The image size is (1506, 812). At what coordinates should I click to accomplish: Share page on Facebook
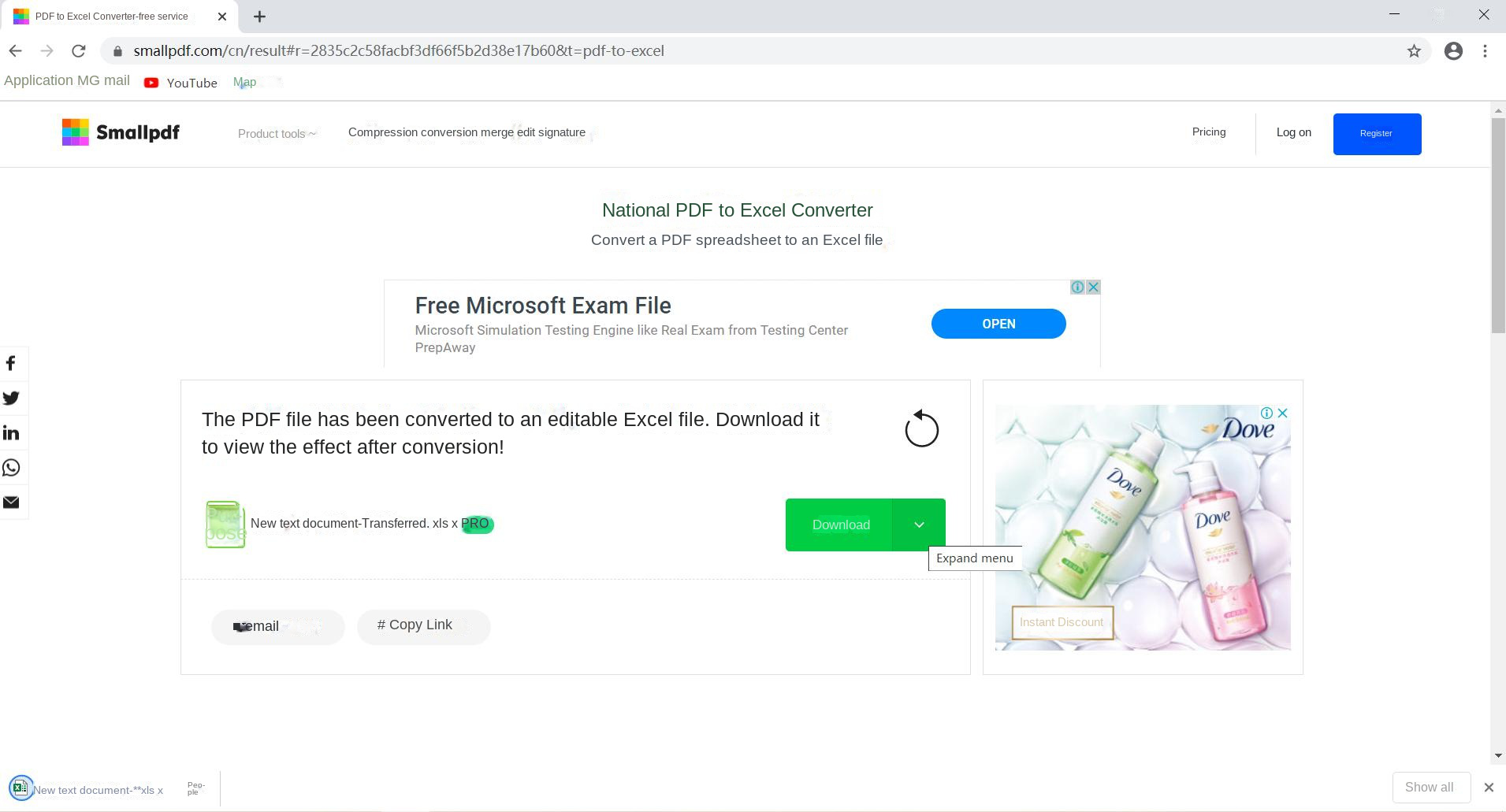tap(11, 364)
